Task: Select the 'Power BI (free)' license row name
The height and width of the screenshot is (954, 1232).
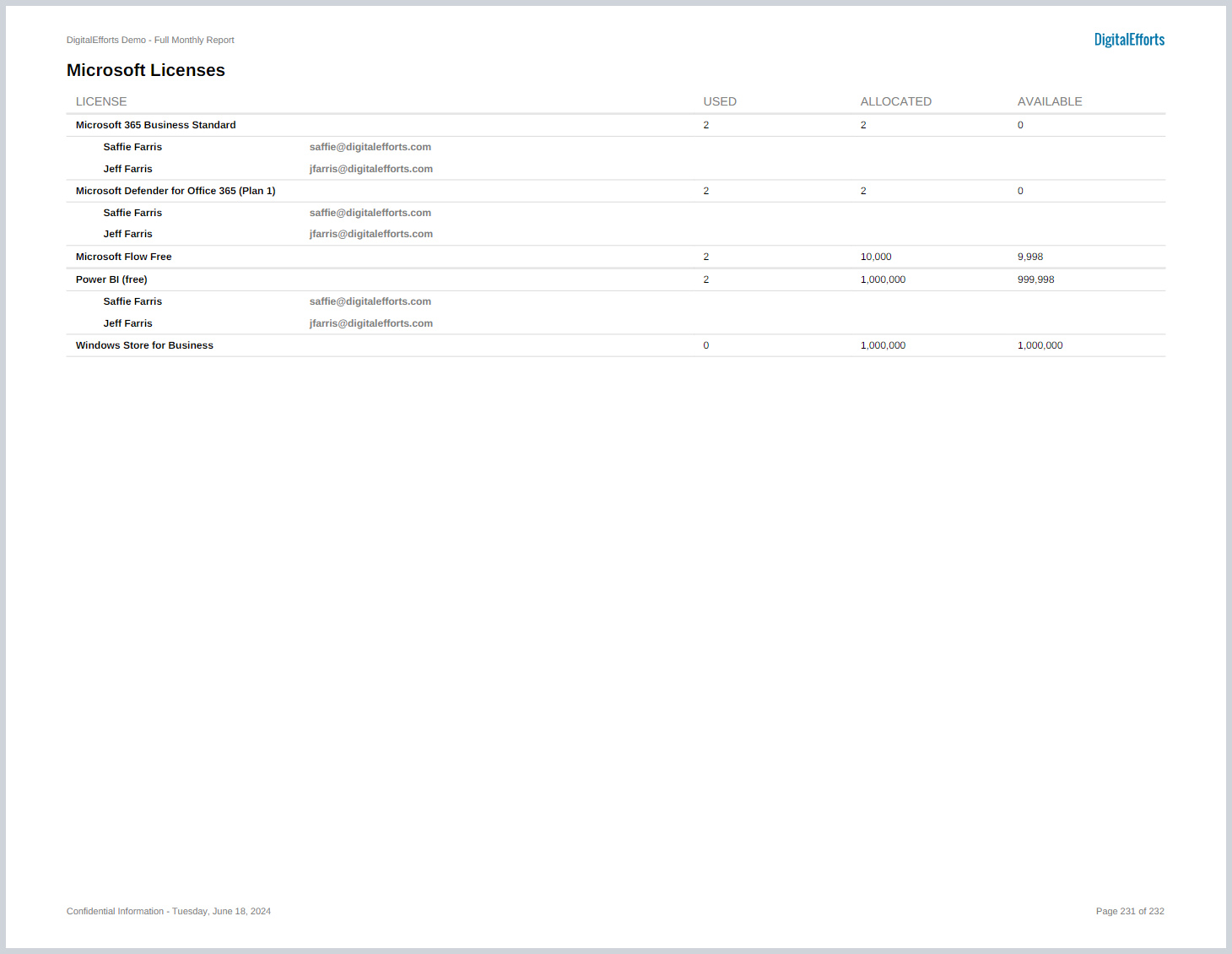Action: pos(111,279)
